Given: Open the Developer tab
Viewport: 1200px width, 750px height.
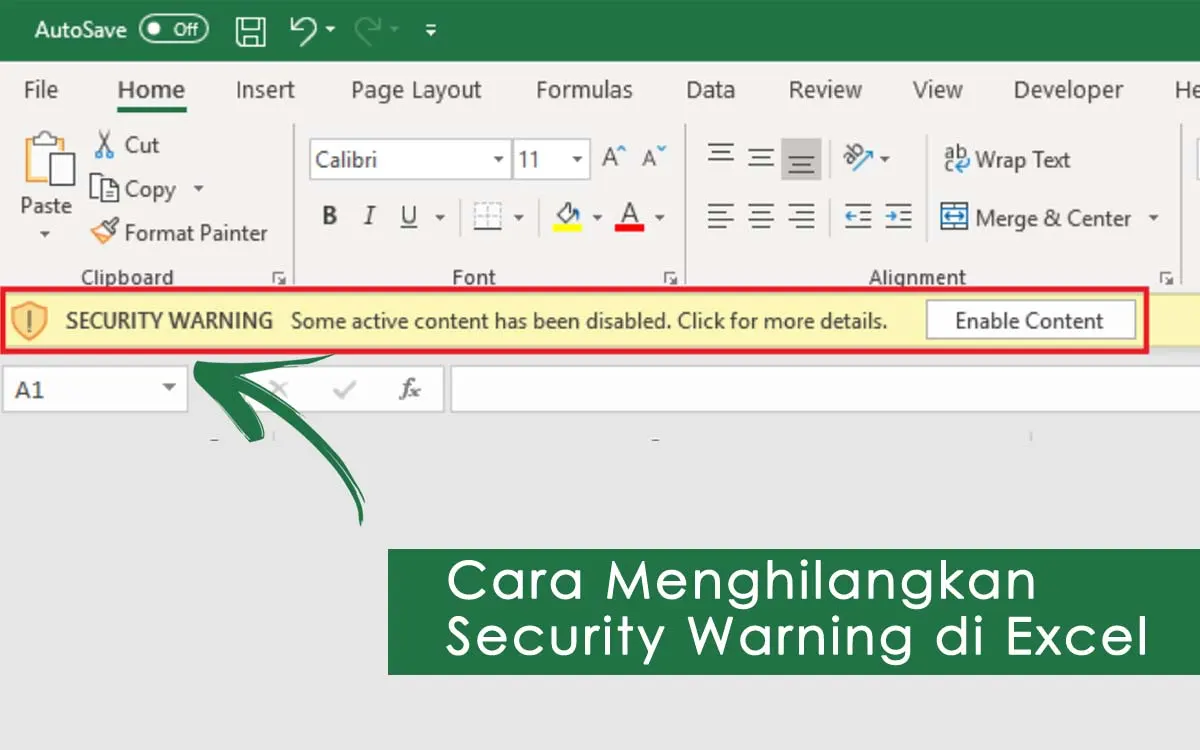Looking at the screenshot, I should click(x=1068, y=90).
